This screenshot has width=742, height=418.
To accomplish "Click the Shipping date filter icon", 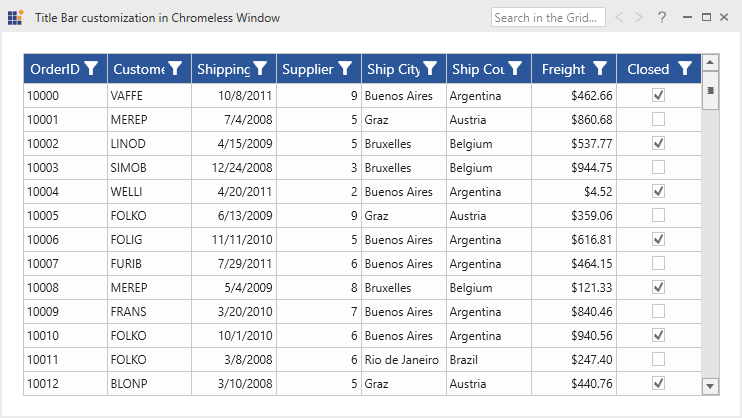I will click(x=260, y=68).
